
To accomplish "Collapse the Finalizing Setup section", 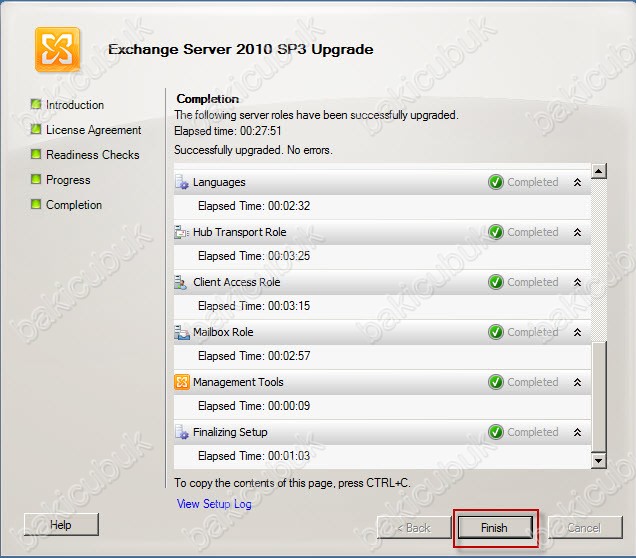I will click(578, 432).
